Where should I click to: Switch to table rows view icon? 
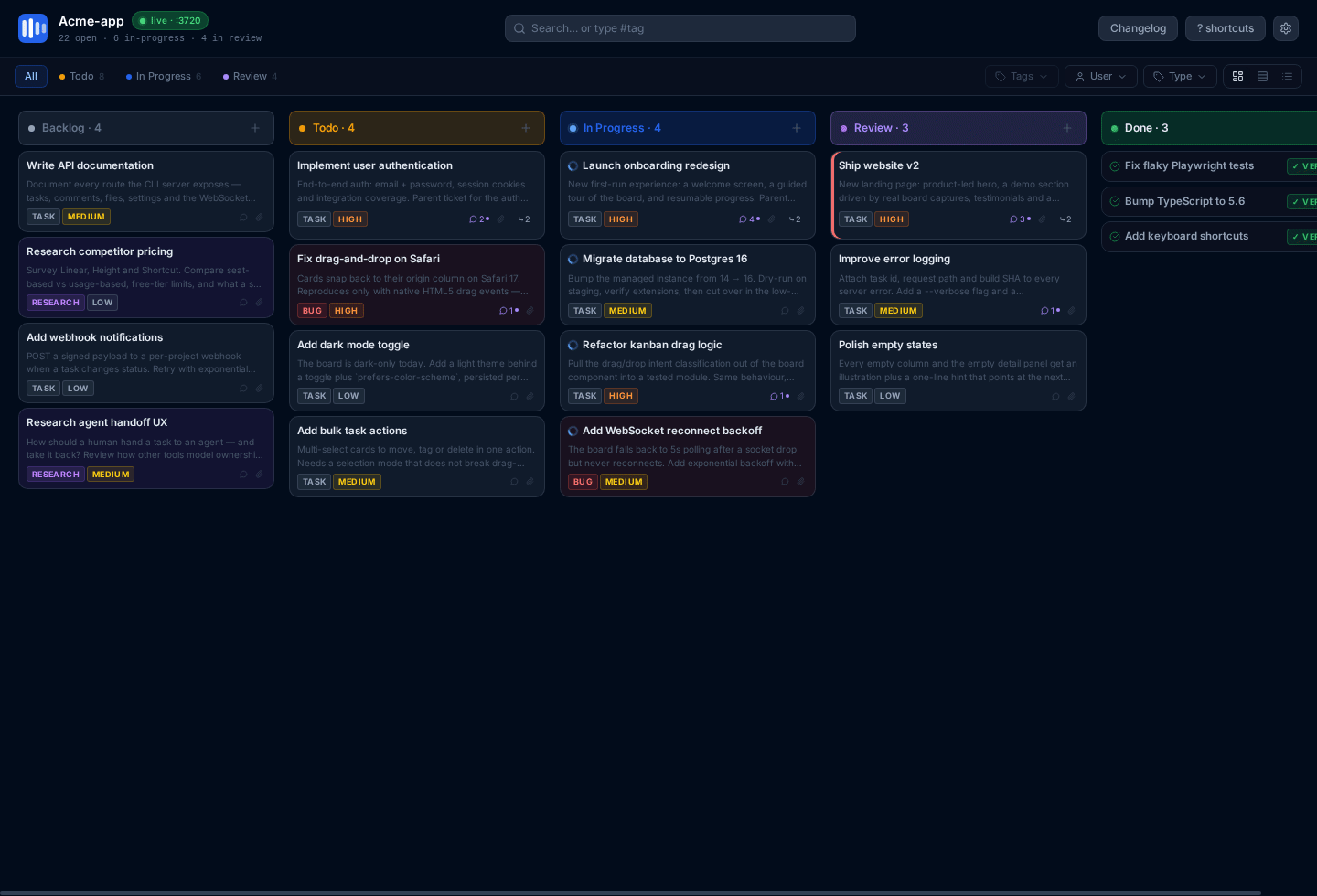1262,77
